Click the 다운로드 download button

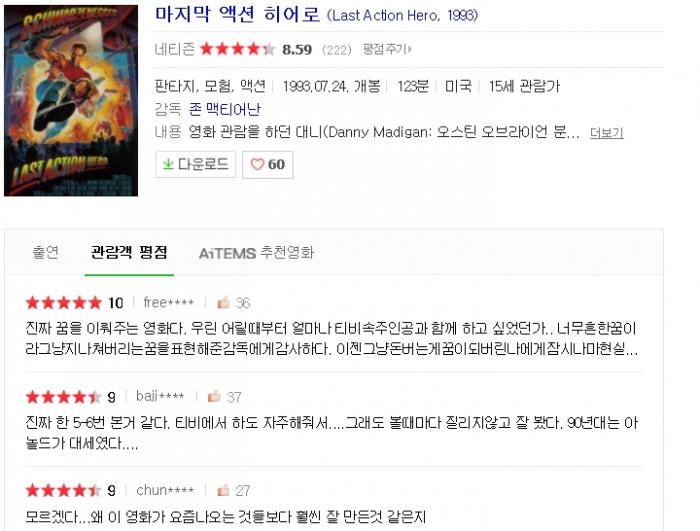point(196,164)
